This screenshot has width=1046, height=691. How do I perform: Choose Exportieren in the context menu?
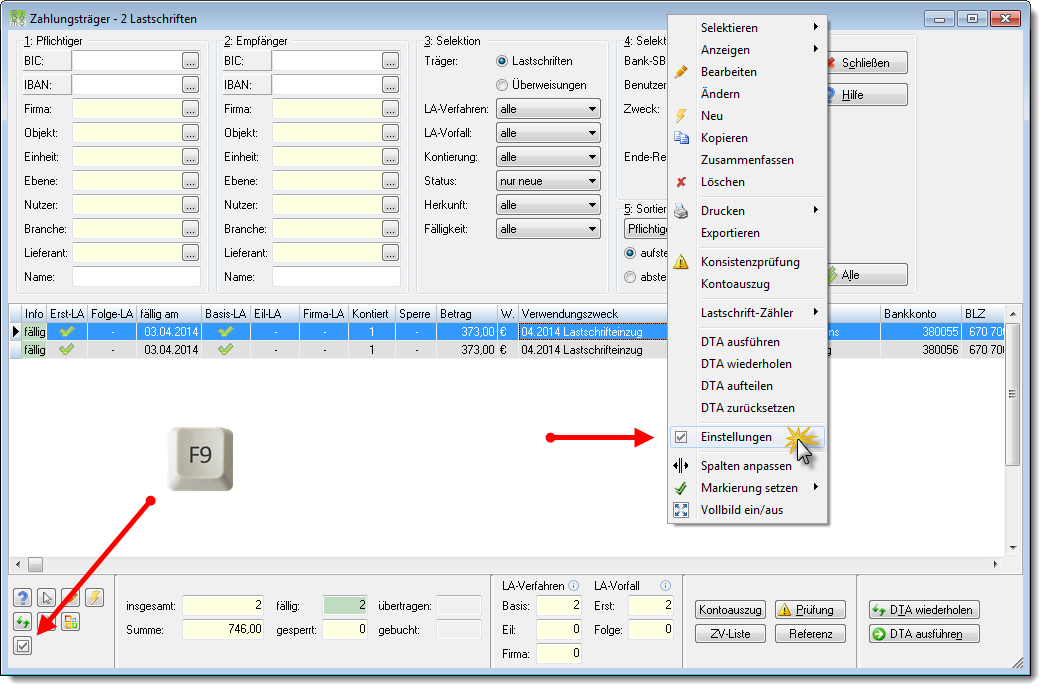(x=747, y=232)
